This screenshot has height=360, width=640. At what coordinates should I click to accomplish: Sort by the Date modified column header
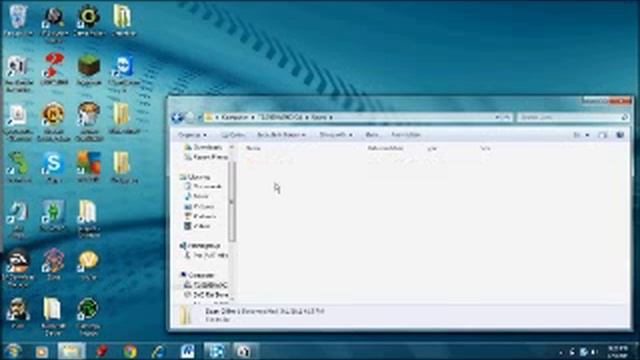(x=385, y=148)
